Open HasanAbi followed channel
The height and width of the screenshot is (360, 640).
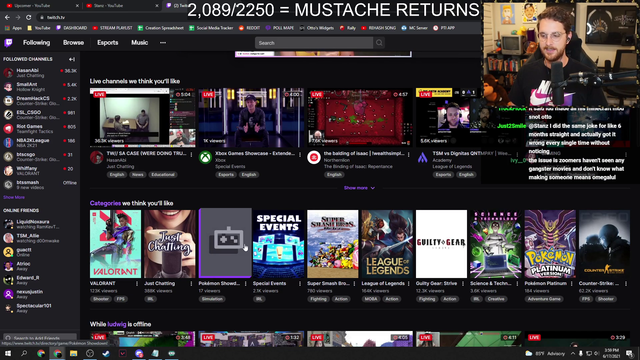click(x=40, y=73)
